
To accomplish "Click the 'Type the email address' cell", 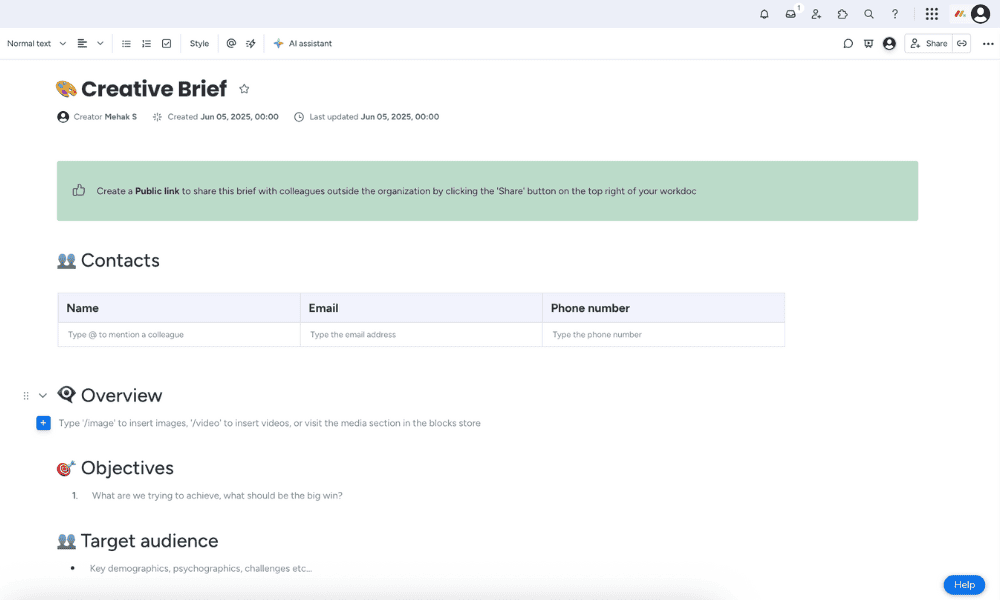I will (x=421, y=335).
